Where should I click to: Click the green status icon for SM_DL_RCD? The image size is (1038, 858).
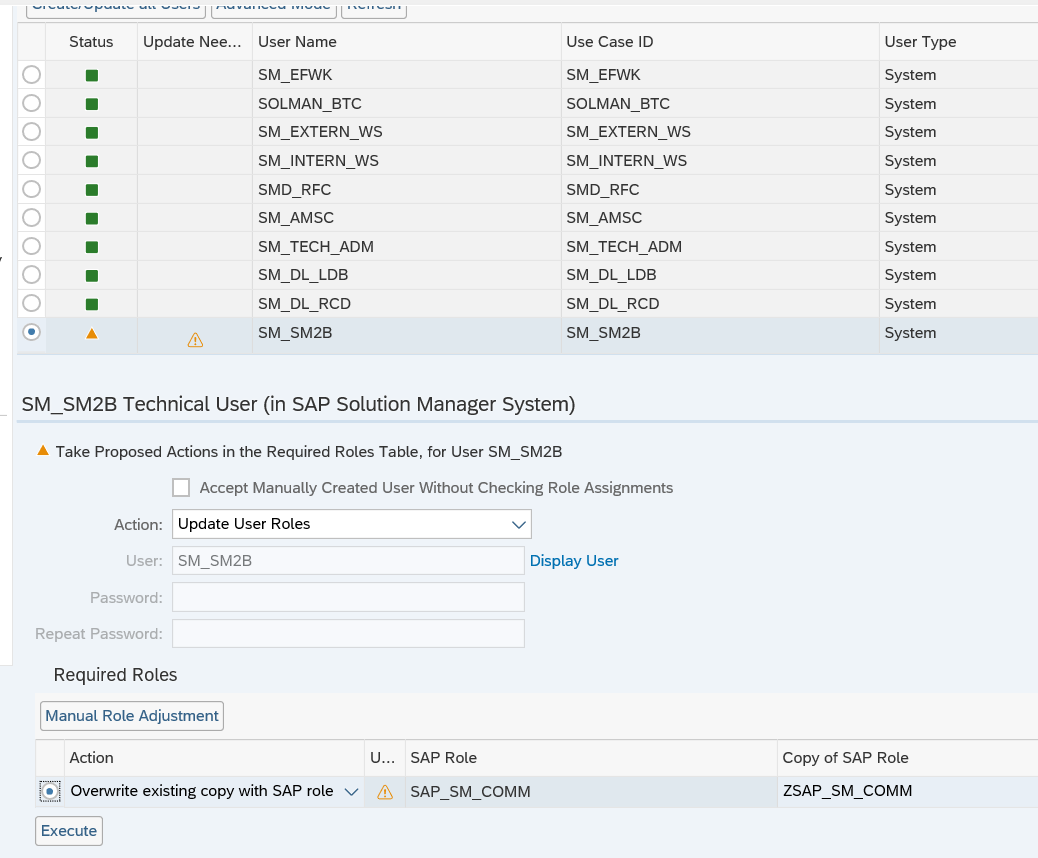(x=92, y=304)
